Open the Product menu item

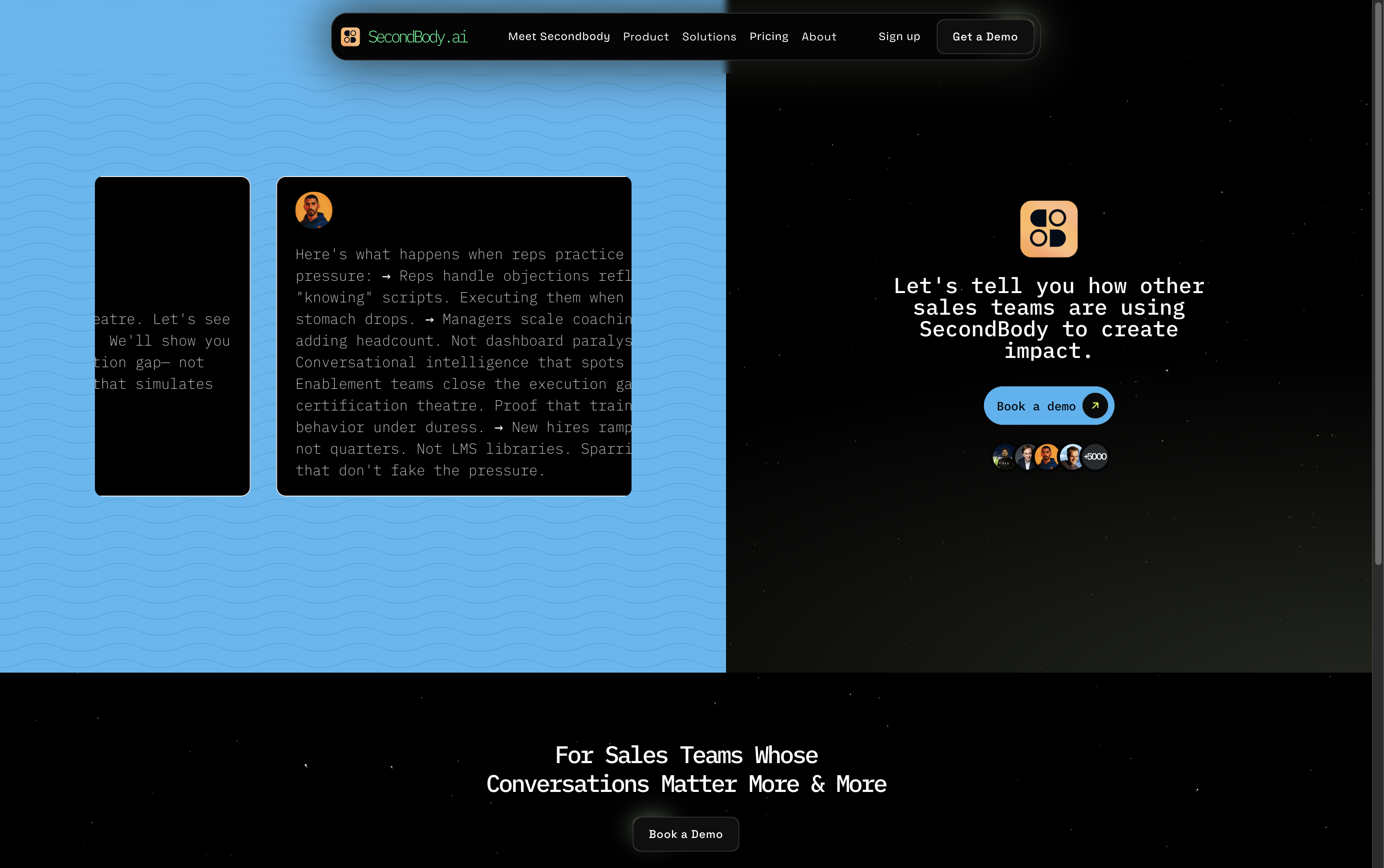(646, 37)
